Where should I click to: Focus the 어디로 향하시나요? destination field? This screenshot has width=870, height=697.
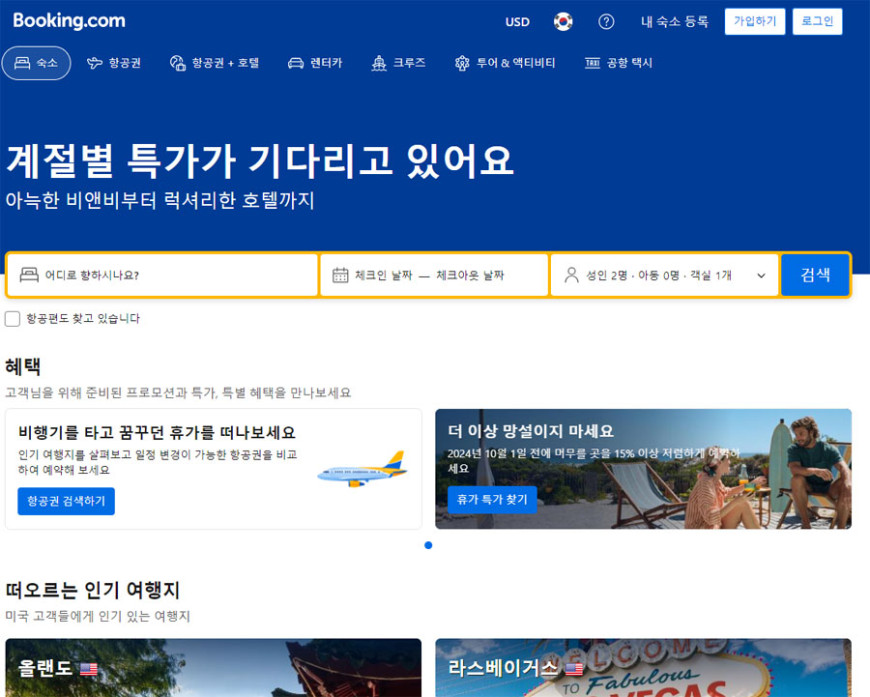(162, 275)
